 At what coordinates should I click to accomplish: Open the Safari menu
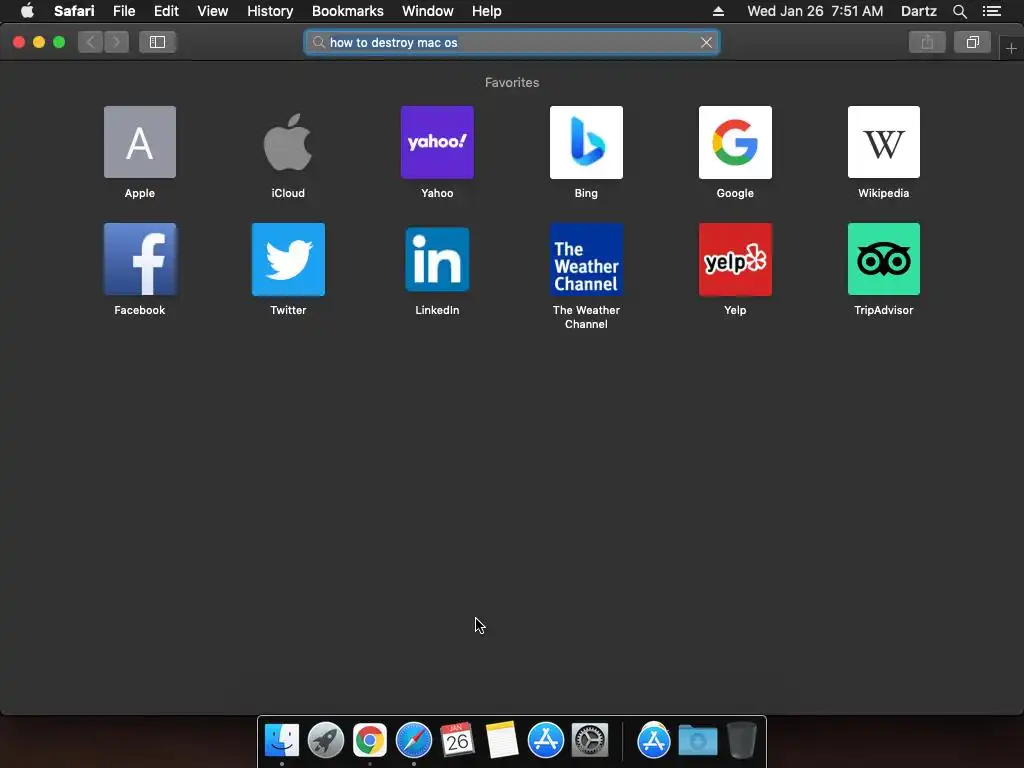[x=74, y=11]
